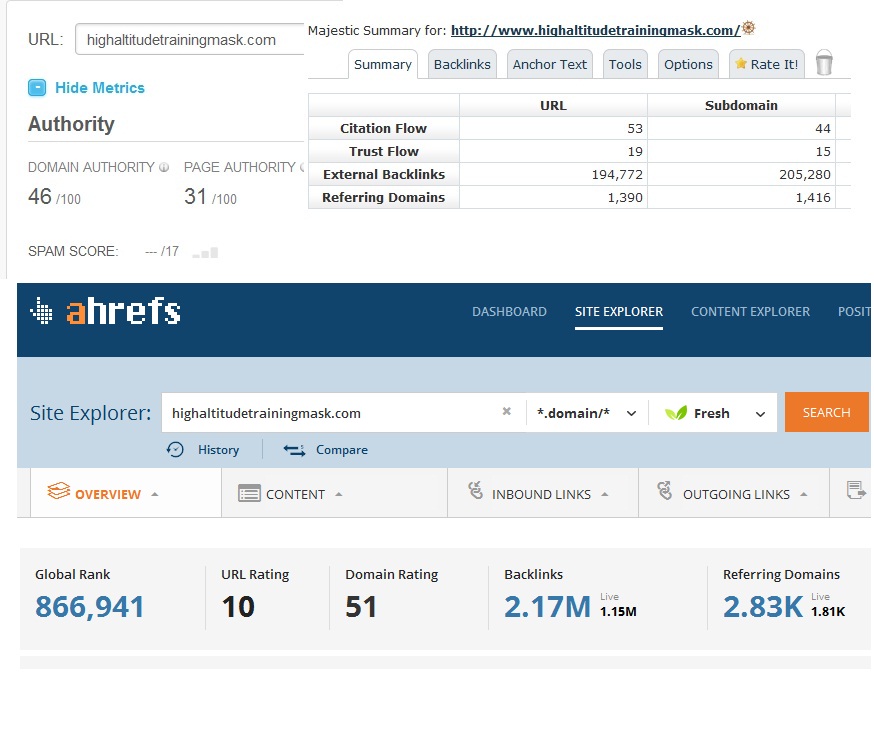This screenshot has width=874, height=736.
Task: Click the Overview stacked layers icon
Action: click(x=59, y=491)
